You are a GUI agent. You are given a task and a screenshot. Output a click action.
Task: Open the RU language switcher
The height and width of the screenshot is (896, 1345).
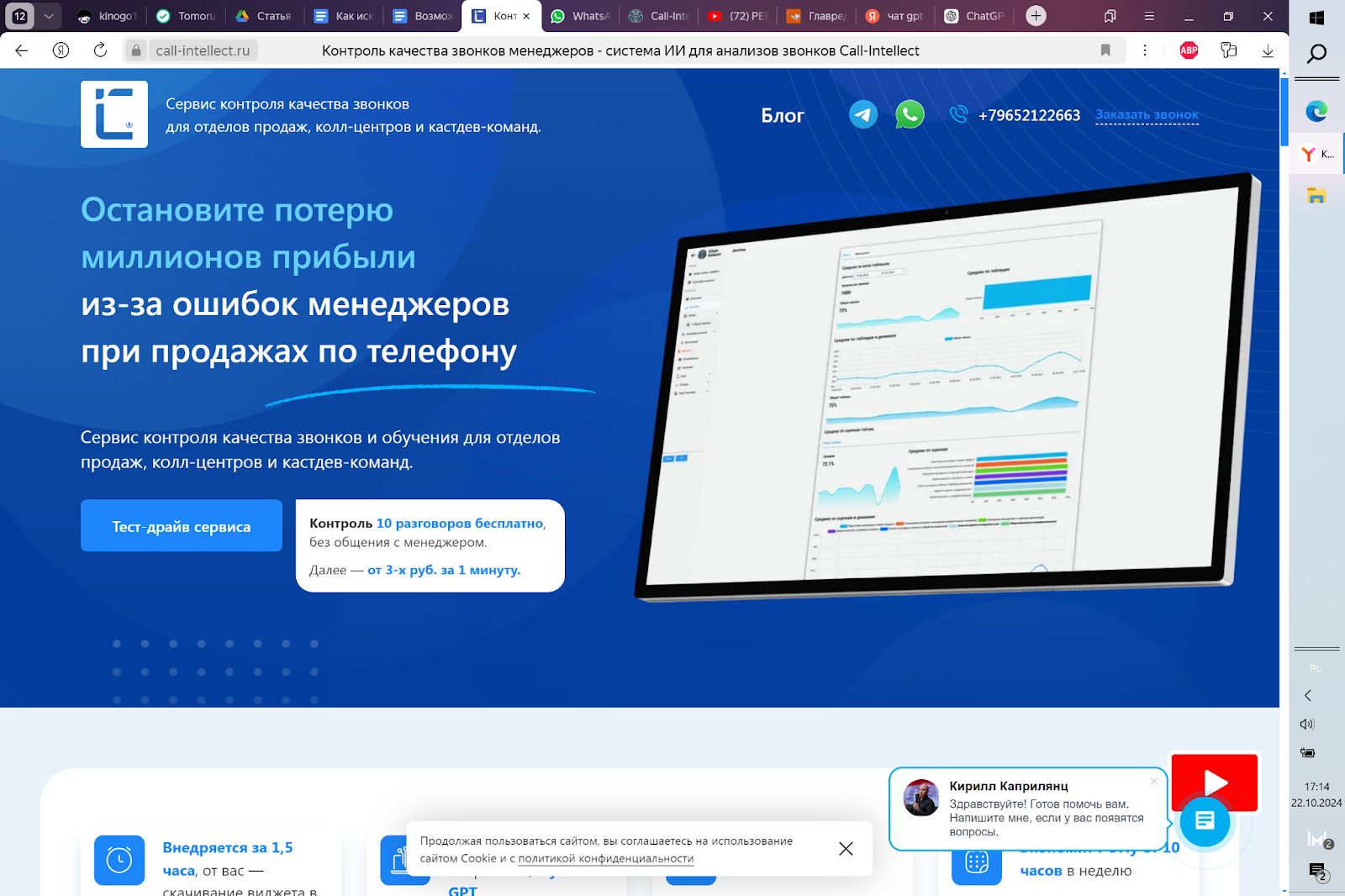coord(1316,668)
